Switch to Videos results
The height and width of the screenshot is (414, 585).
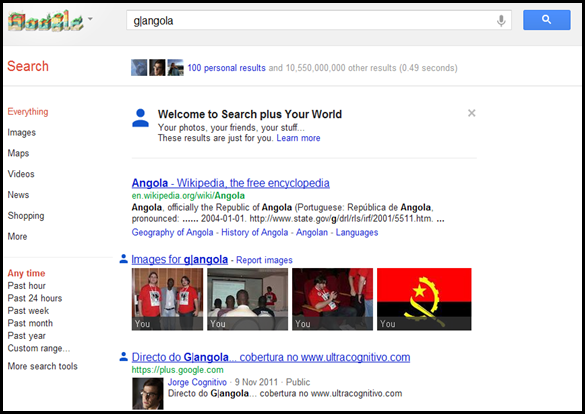pyautogui.click(x=21, y=174)
